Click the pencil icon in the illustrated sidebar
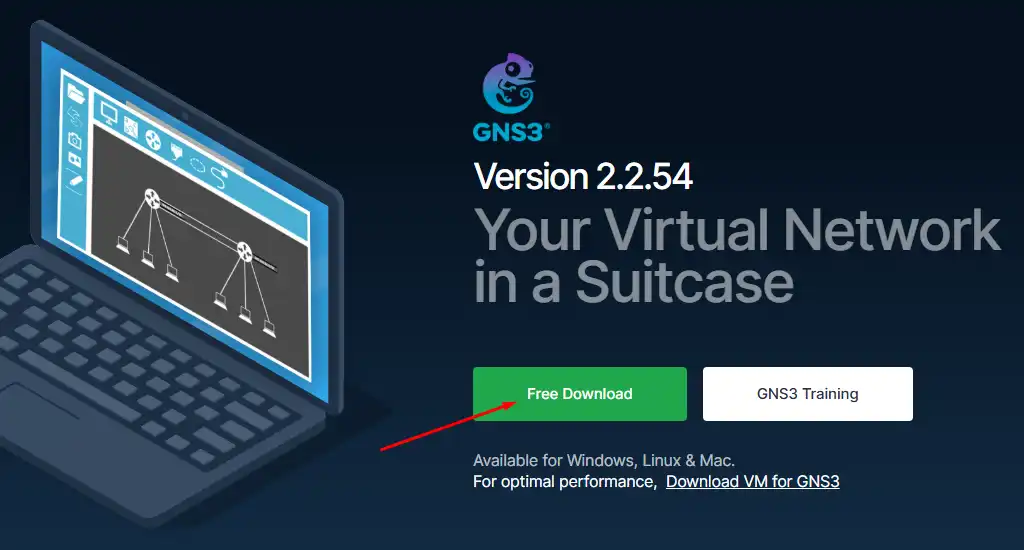The height and width of the screenshot is (550, 1024). point(74,181)
